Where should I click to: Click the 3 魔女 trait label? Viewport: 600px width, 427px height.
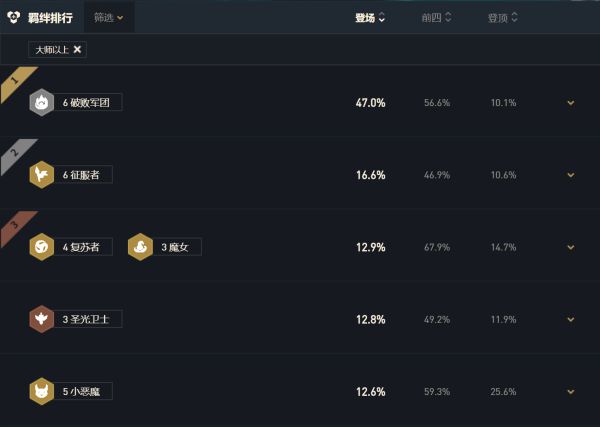(177, 247)
